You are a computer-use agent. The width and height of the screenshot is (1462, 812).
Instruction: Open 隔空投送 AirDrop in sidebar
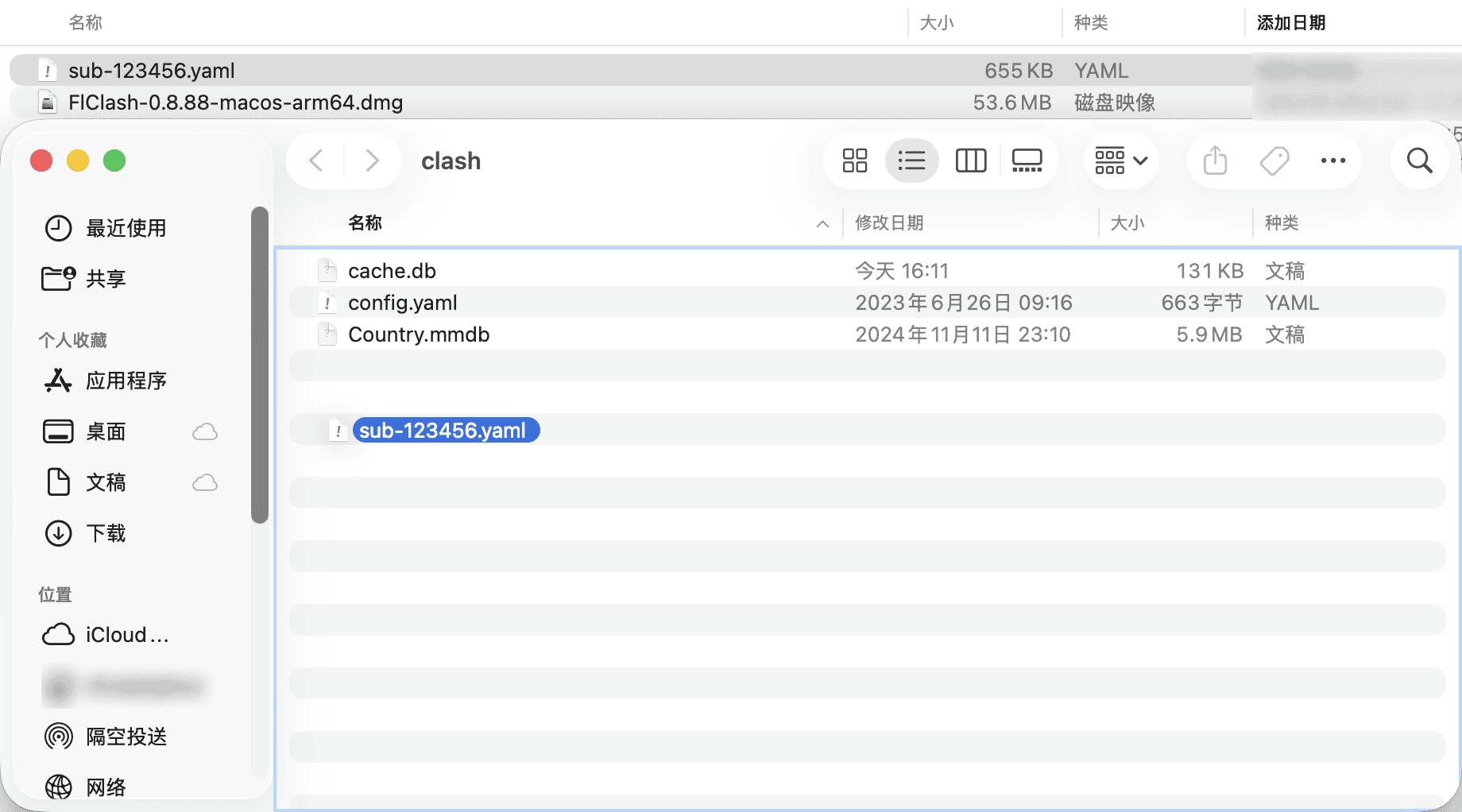[126, 737]
